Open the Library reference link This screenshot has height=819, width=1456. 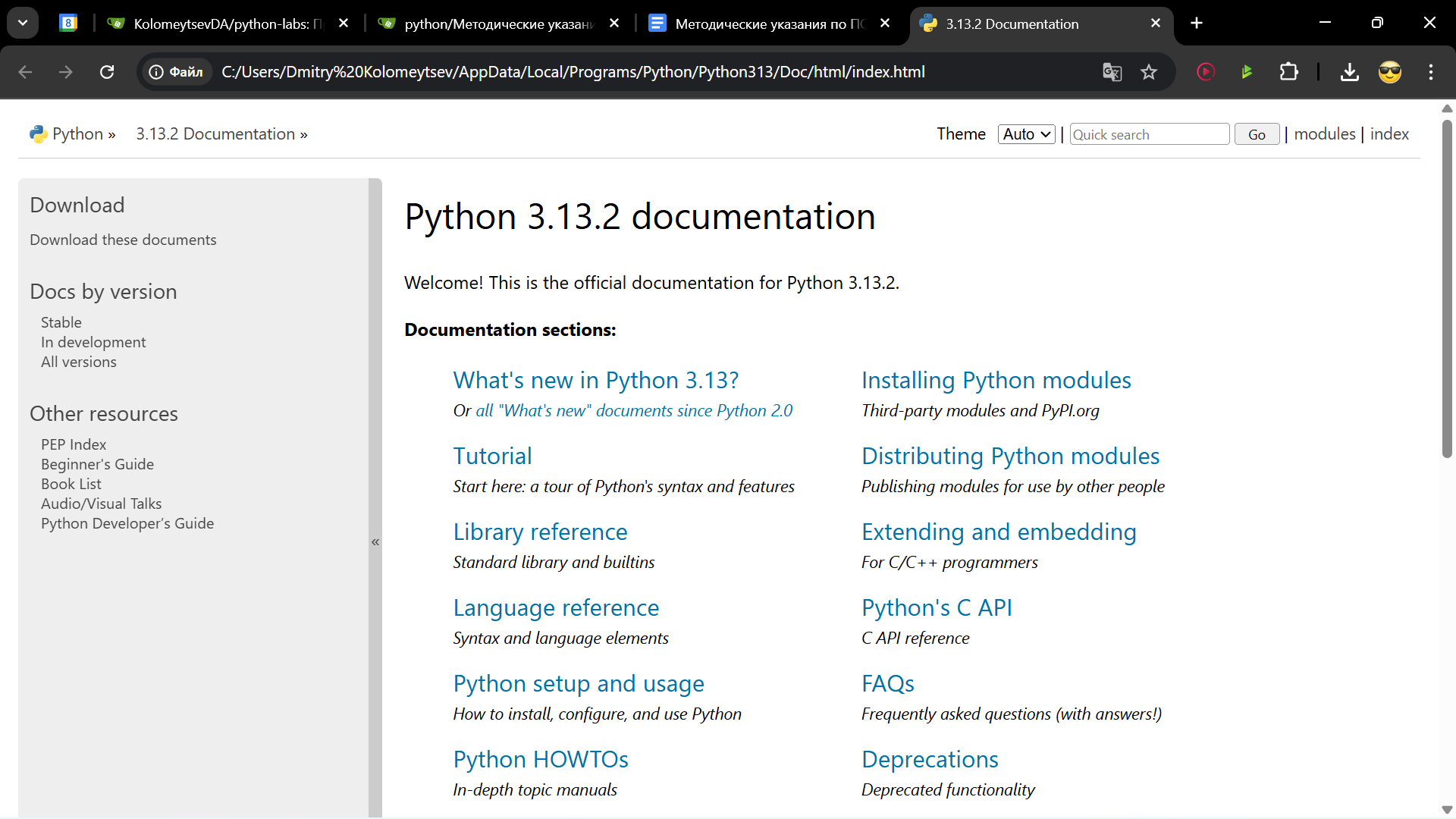(x=540, y=532)
